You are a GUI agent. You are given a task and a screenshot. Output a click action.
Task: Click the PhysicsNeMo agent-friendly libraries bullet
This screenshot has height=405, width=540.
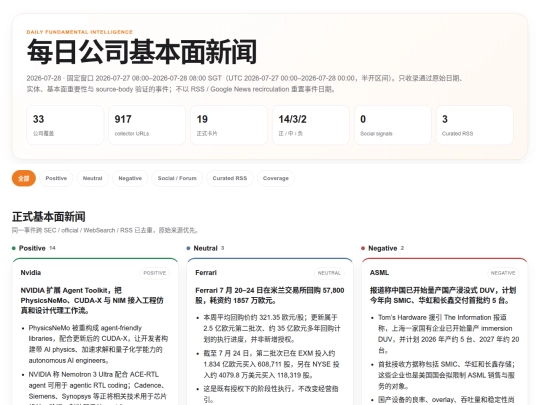(98, 344)
